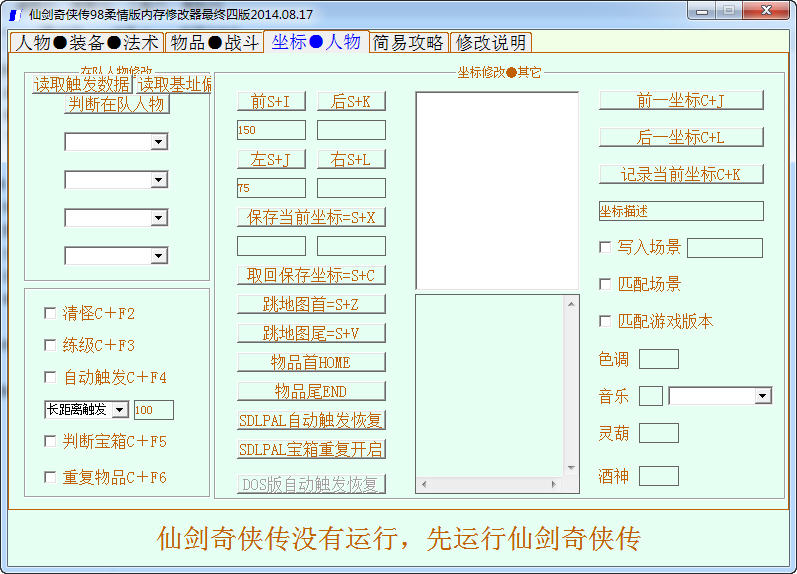This screenshot has width=797, height=574.
Task: Click 读取触发数据 button
Action: (82, 84)
